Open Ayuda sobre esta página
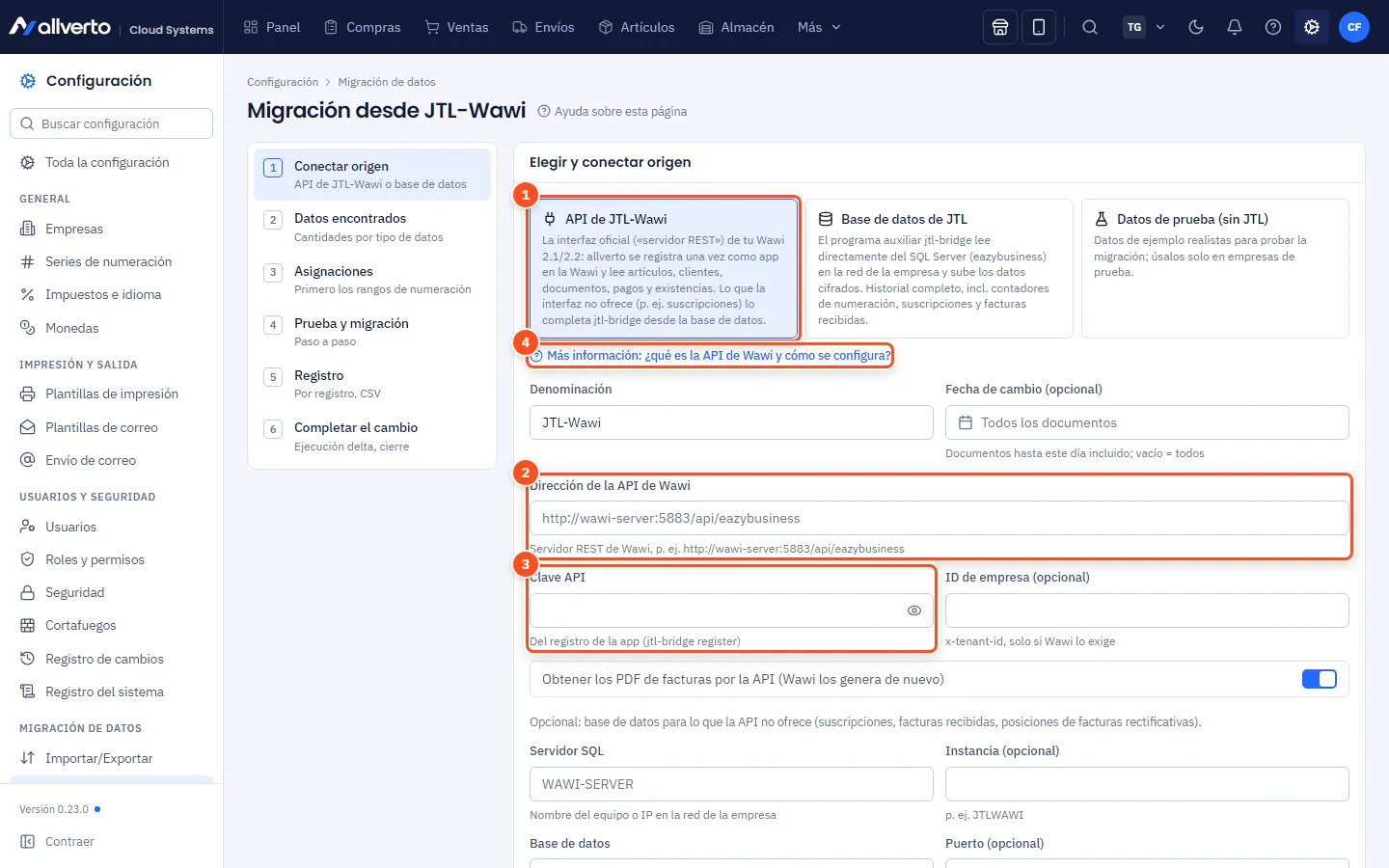 coord(613,111)
